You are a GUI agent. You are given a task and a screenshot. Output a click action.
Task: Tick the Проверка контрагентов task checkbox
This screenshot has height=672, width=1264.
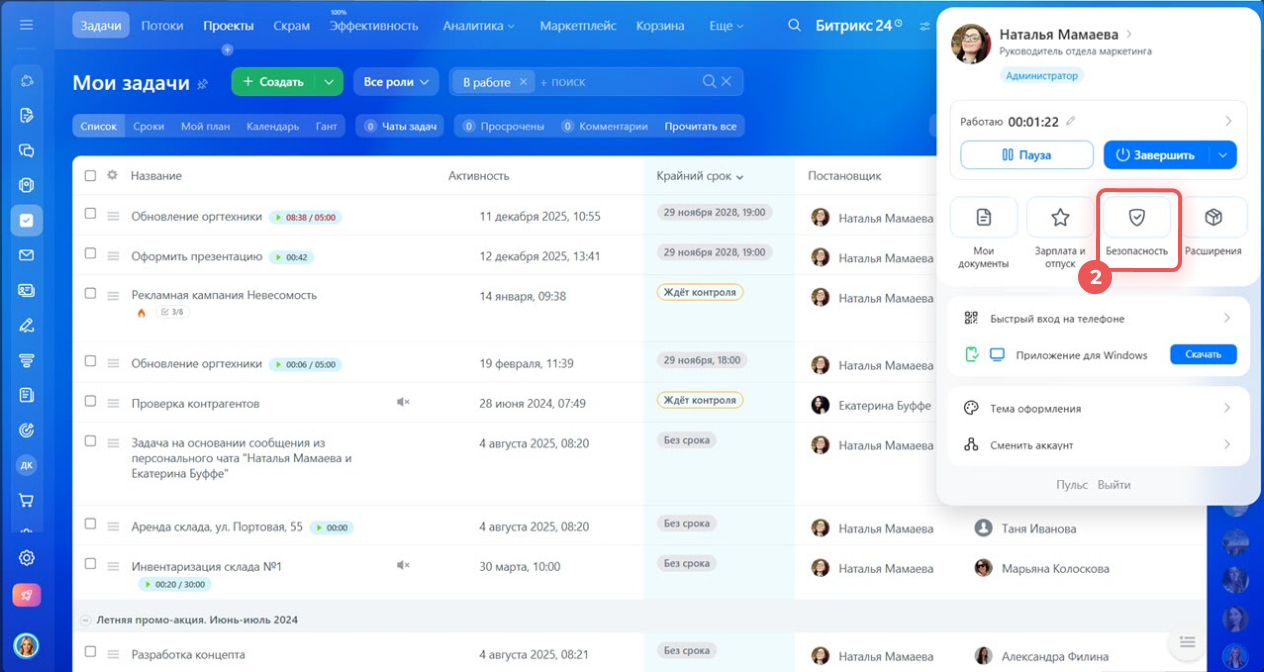pyautogui.click(x=91, y=402)
